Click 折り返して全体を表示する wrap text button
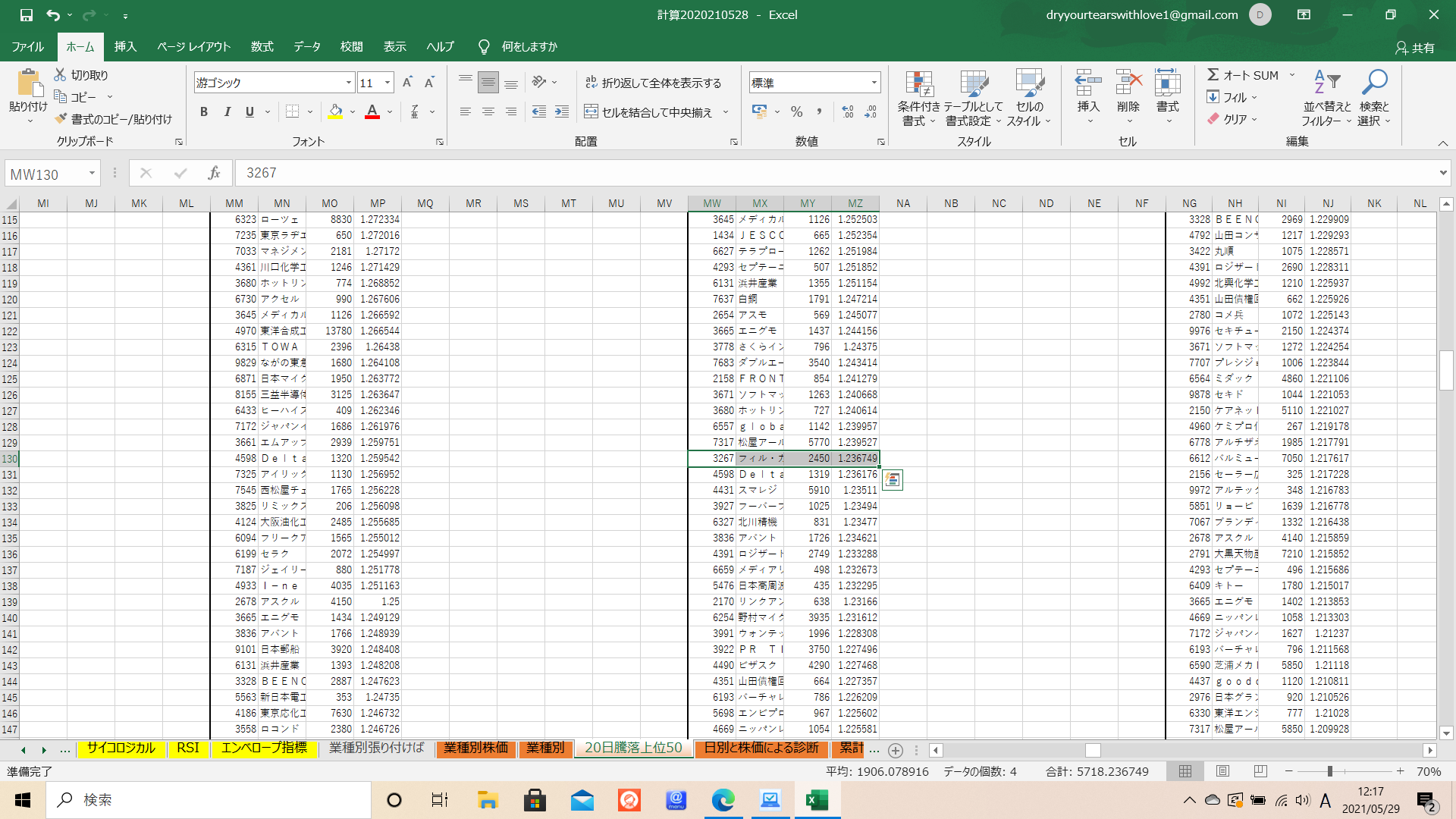 (x=653, y=83)
